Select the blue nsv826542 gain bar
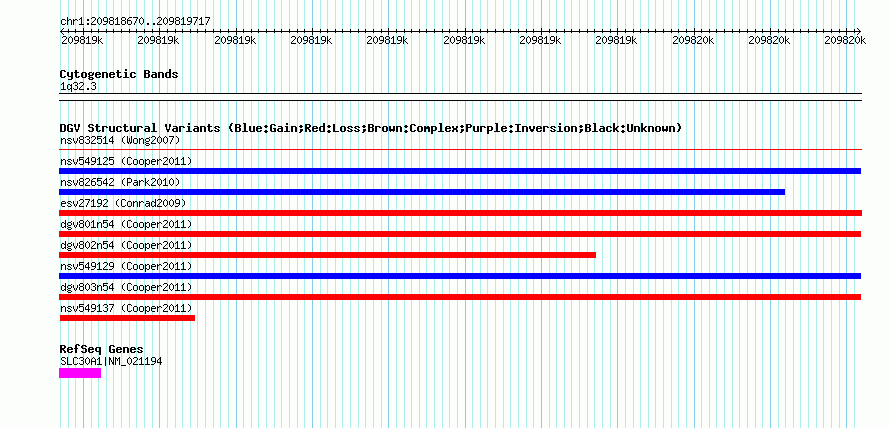 [422, 192]
